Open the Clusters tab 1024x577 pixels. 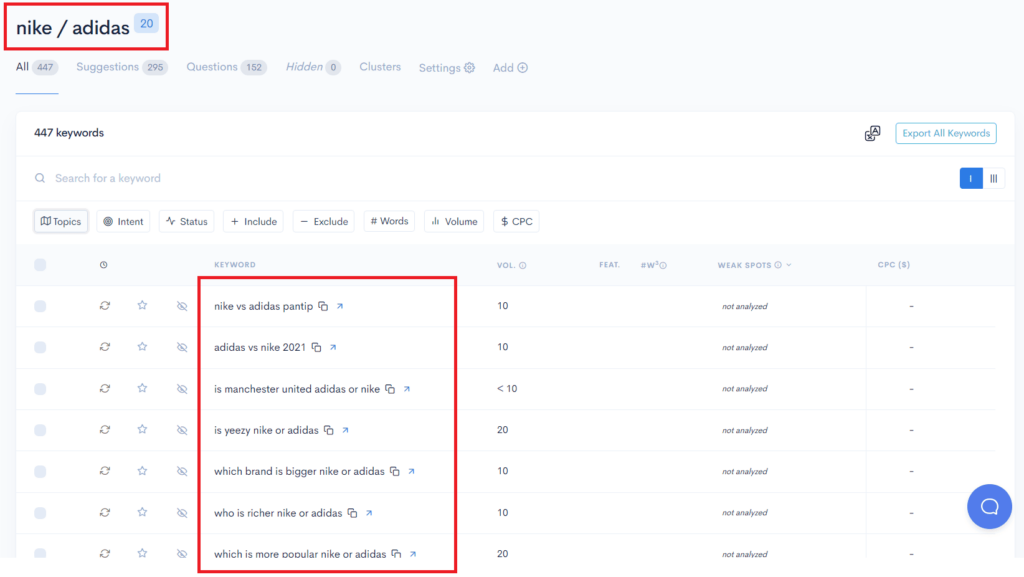(x=380, y=67)
